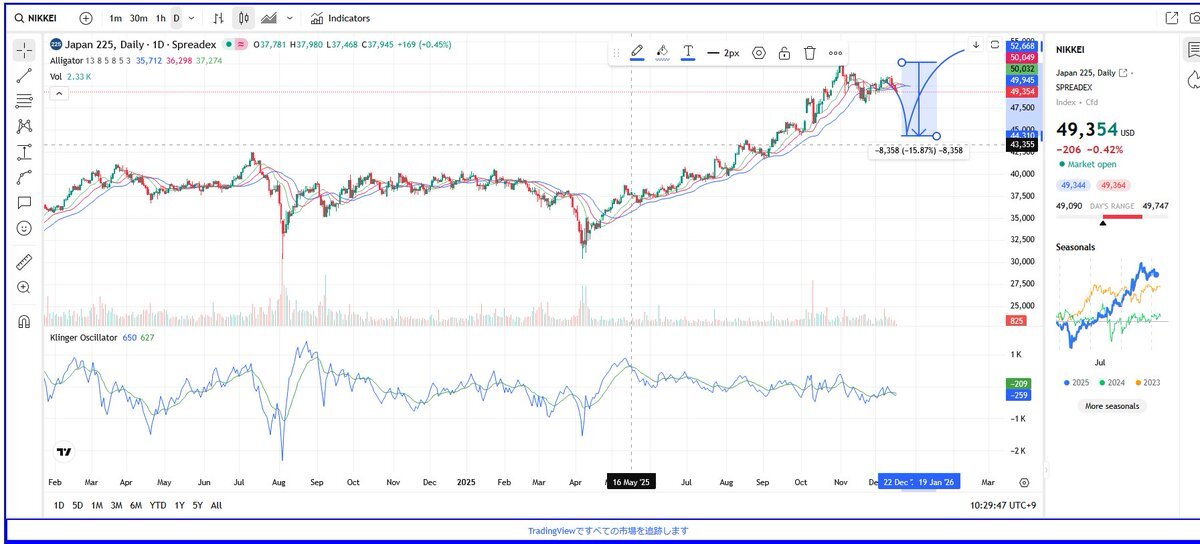Select the crosshair cursor tool
This screenshot has width=1200, height=544.
click(24, 49)
